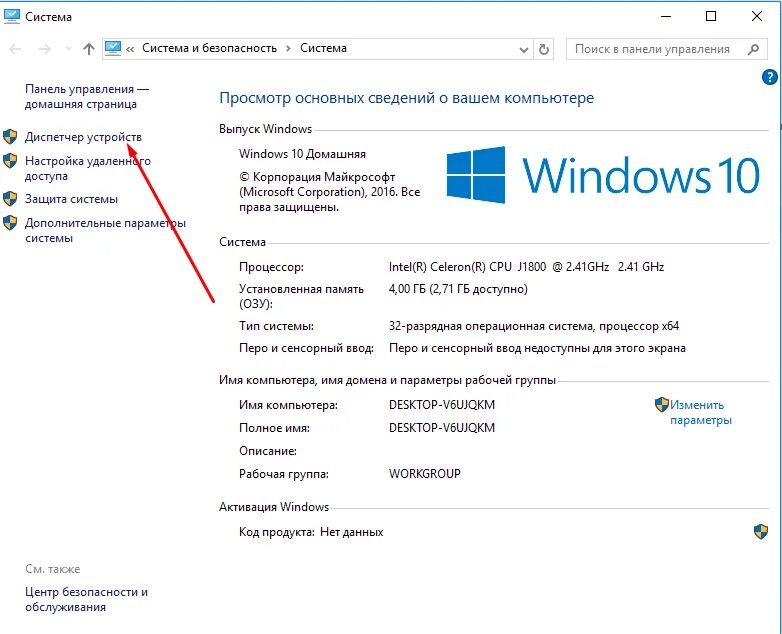Click full name value next to 'Полное имя:'

pos(442,427)
